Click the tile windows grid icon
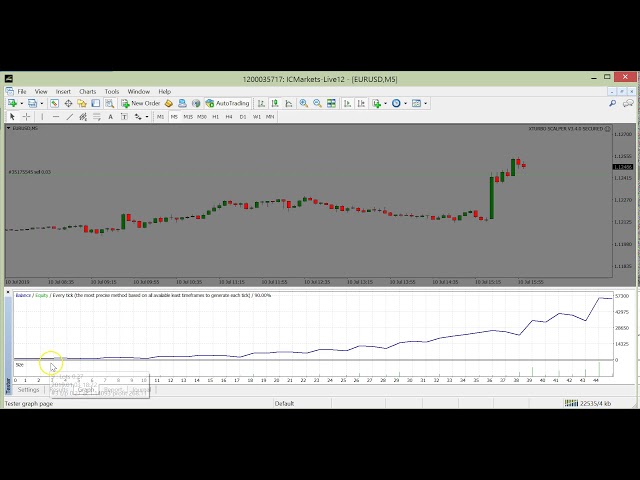 [330, 103]
